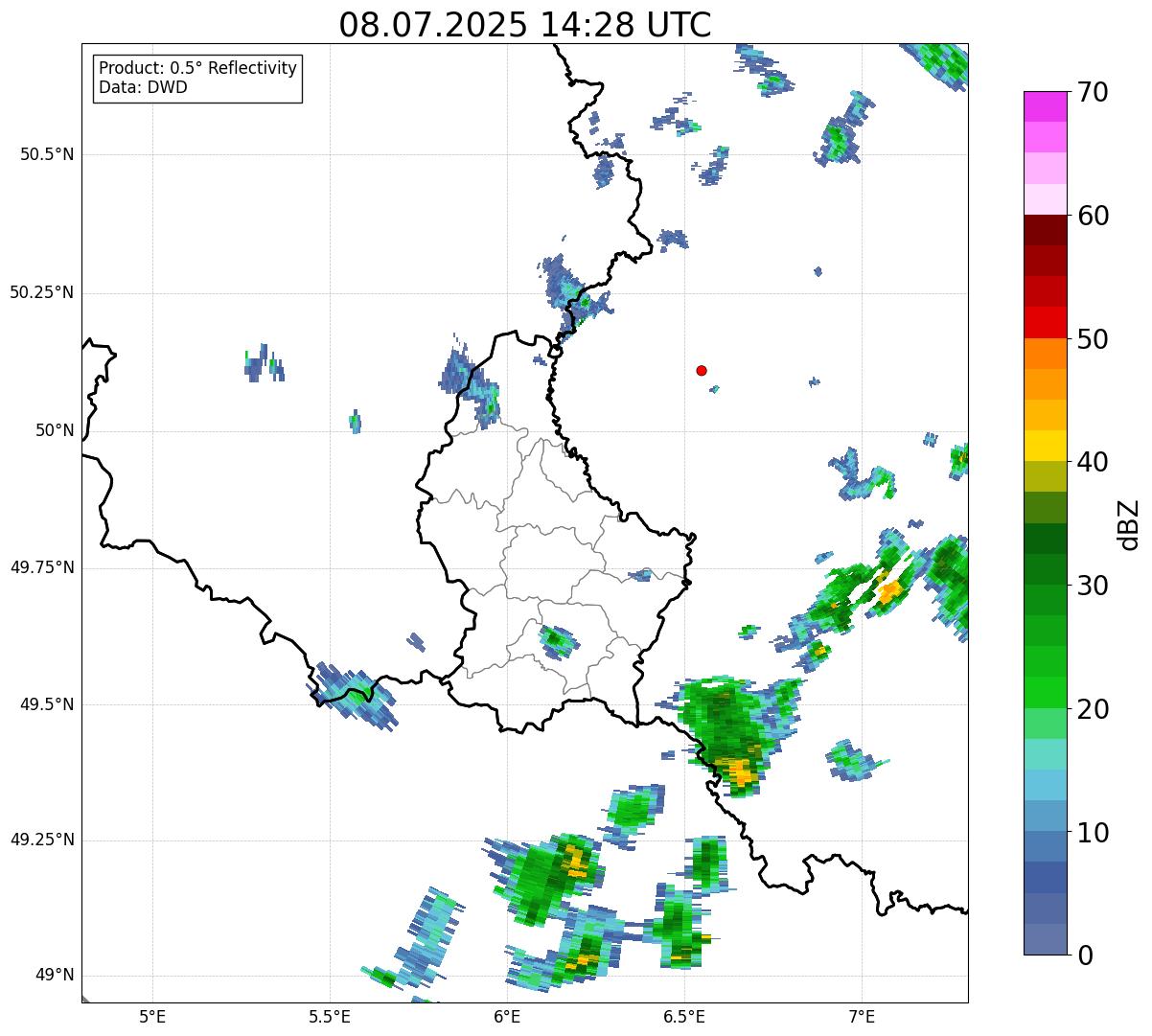Click the longitude label "7°E"
The height and width of the screenshot is (1036, 1152).
(x=862, y=1017)
